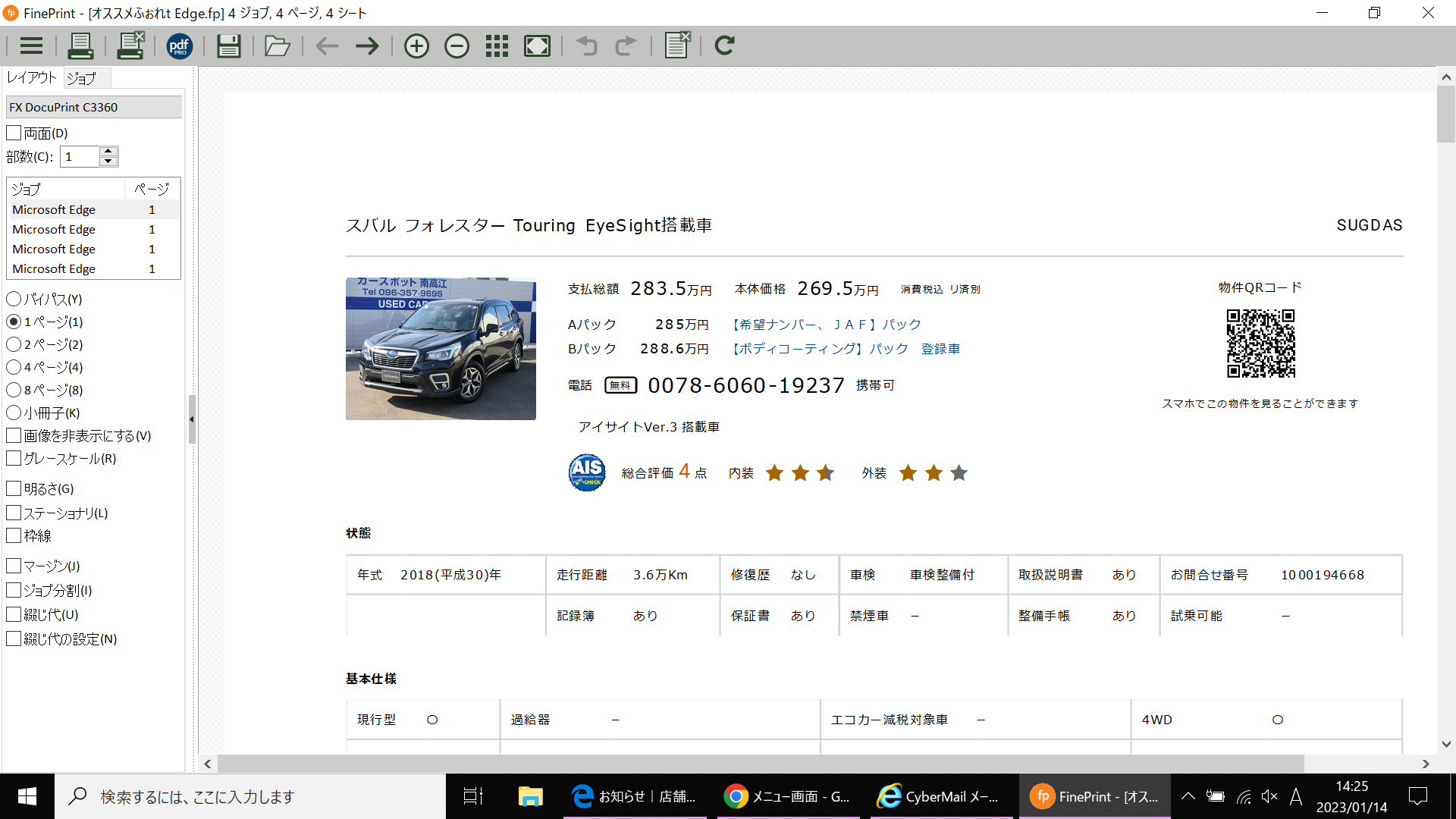Click the horizontal scrollbar right arrow
This screenshot has height=819, width=1456.
(x=1426, y=764)
